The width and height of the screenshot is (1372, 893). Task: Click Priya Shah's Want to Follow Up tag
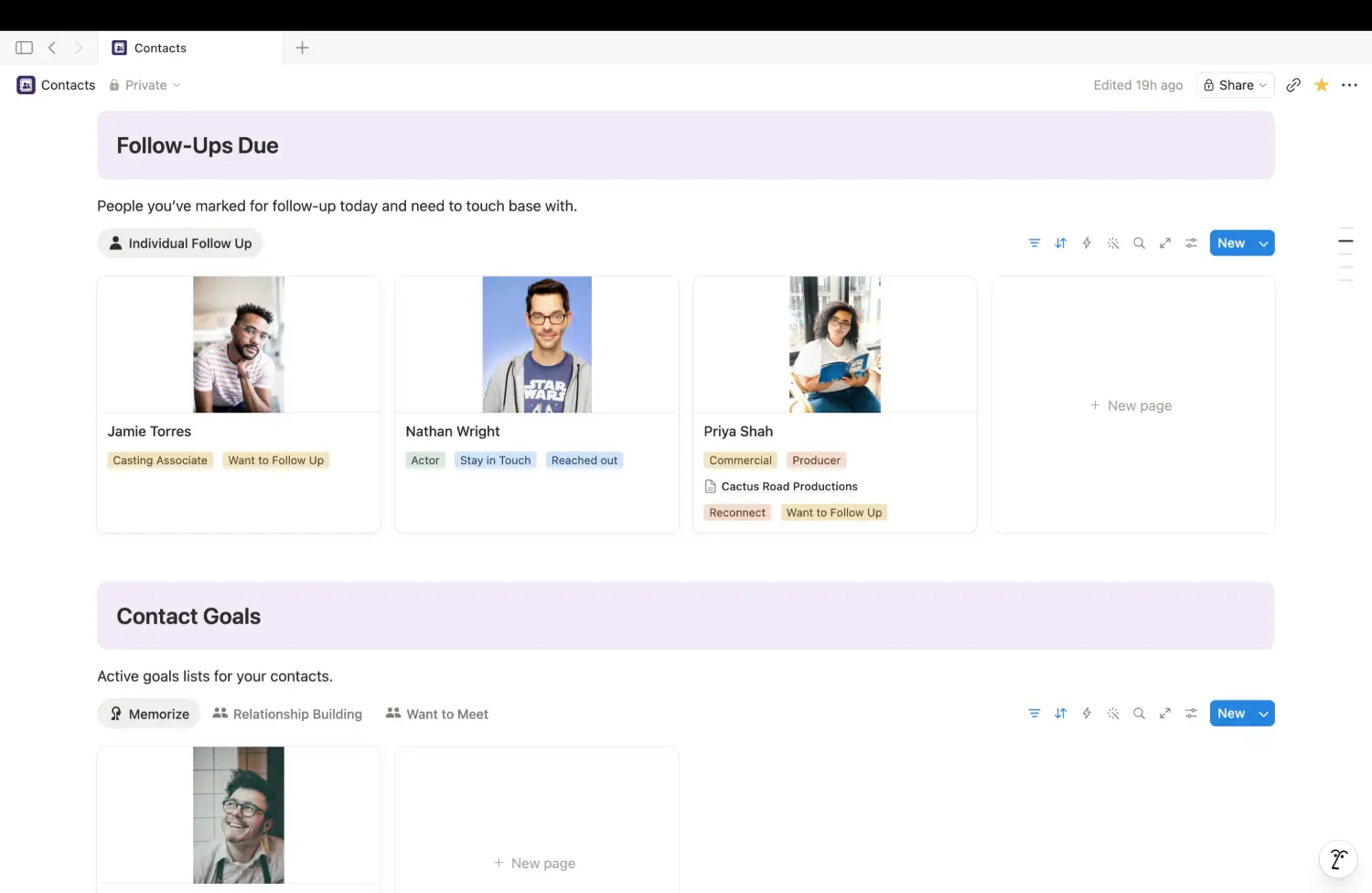[834, 512]
